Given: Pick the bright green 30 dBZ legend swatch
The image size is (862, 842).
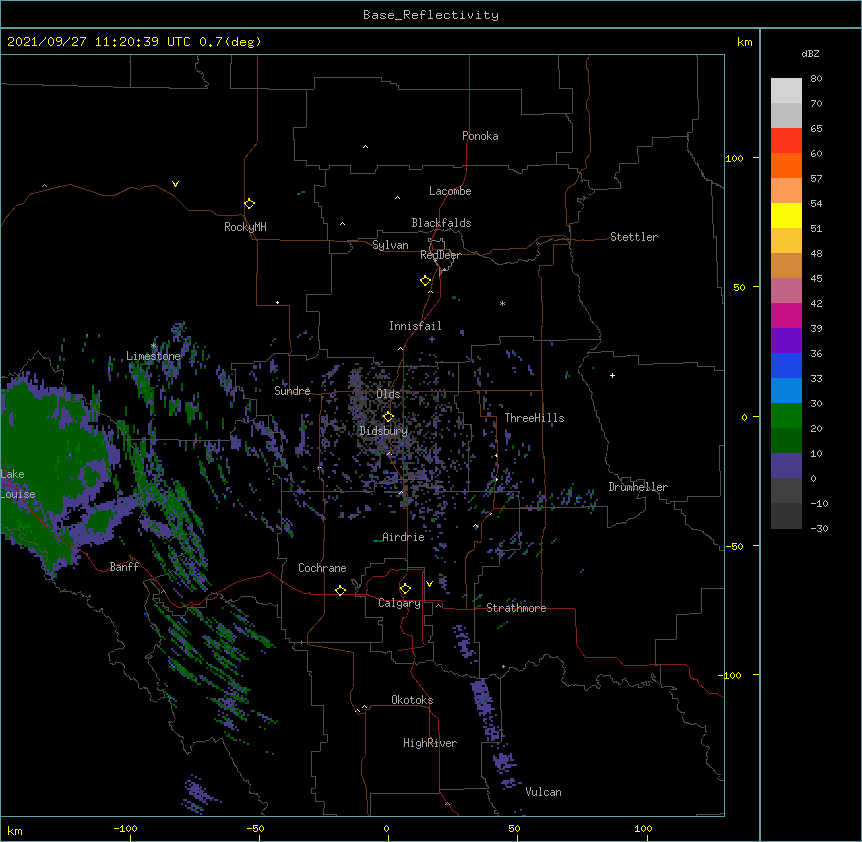Looking at the screenshot, I should pos(786,416).
